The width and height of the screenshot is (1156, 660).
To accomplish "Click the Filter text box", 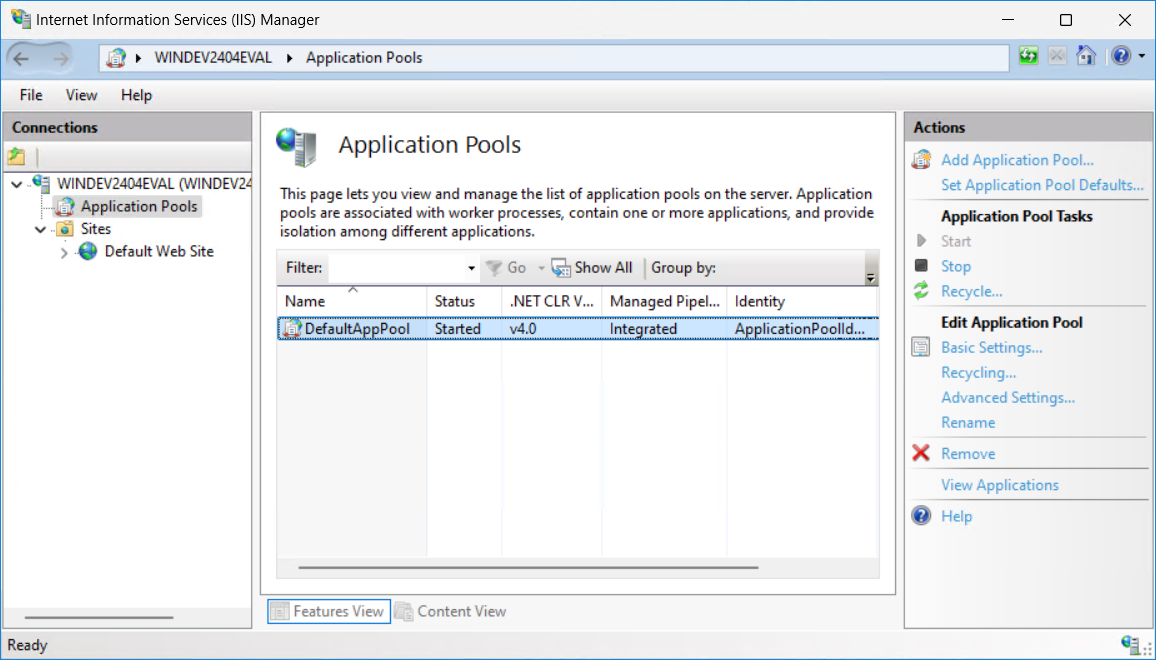I will tap(397, 268).
